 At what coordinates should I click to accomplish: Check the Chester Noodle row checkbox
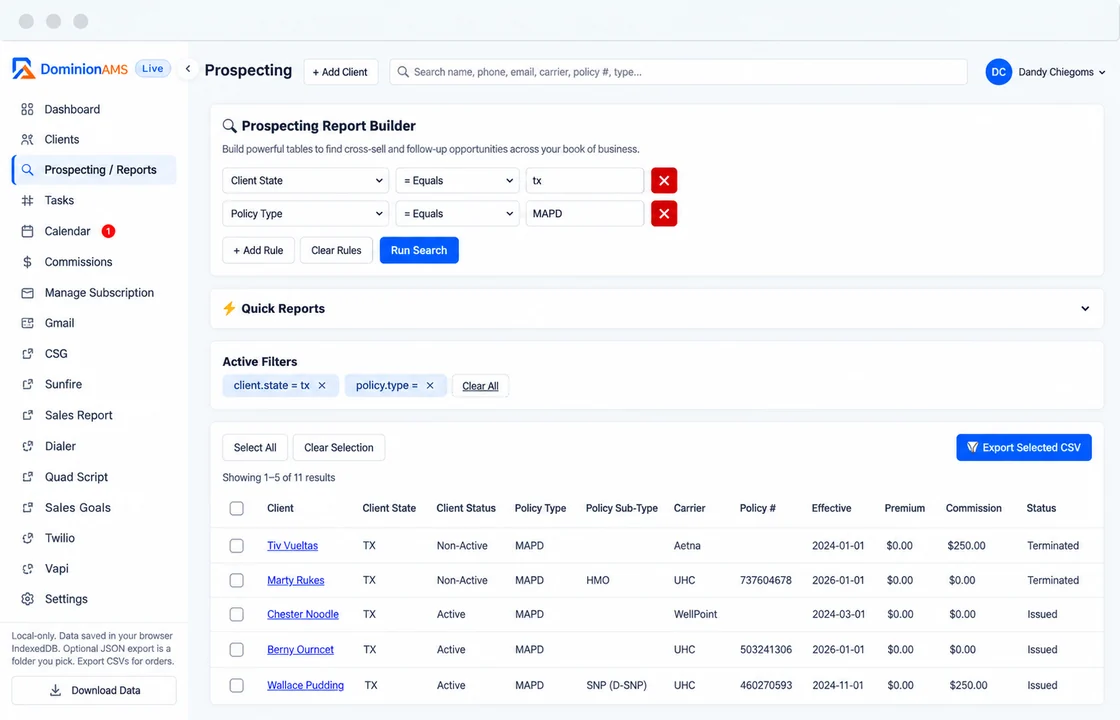(236, 614)
